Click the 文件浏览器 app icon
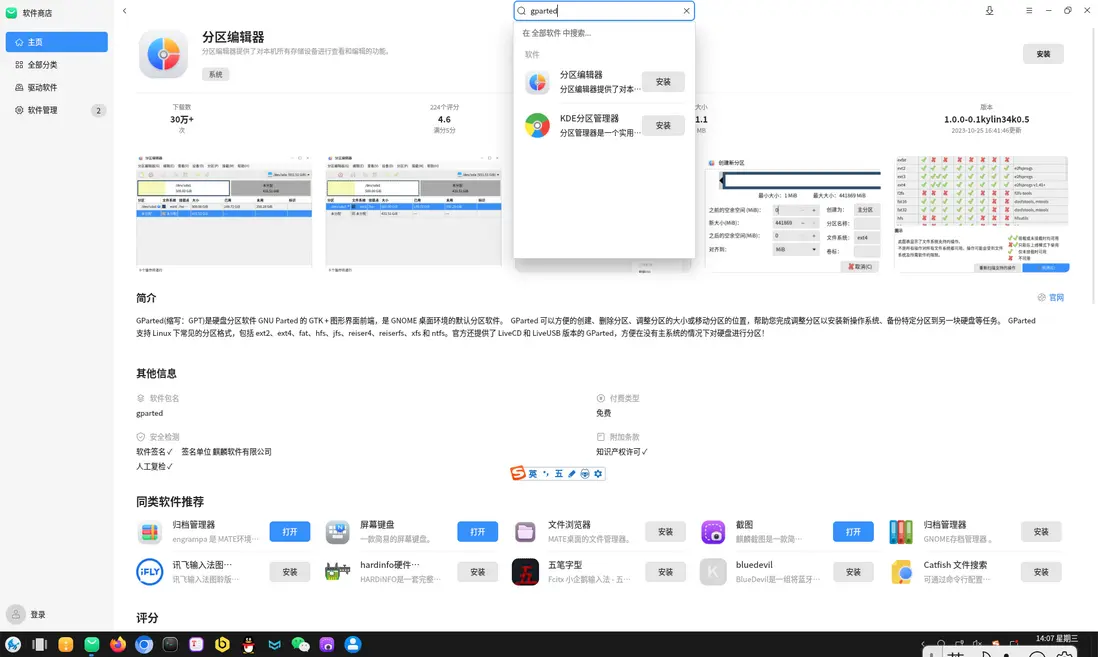The height and width of the screenshot is (657, 1098). [x=525, y=532]
